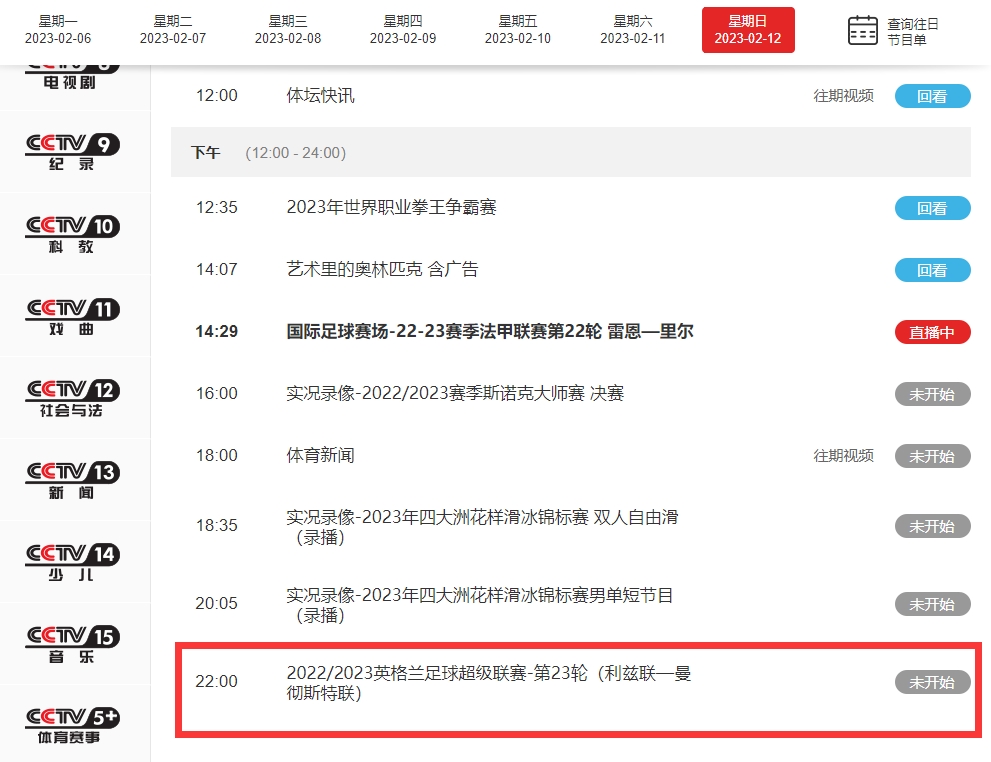Open 往期视频 link for 体坛快讯

844,95
